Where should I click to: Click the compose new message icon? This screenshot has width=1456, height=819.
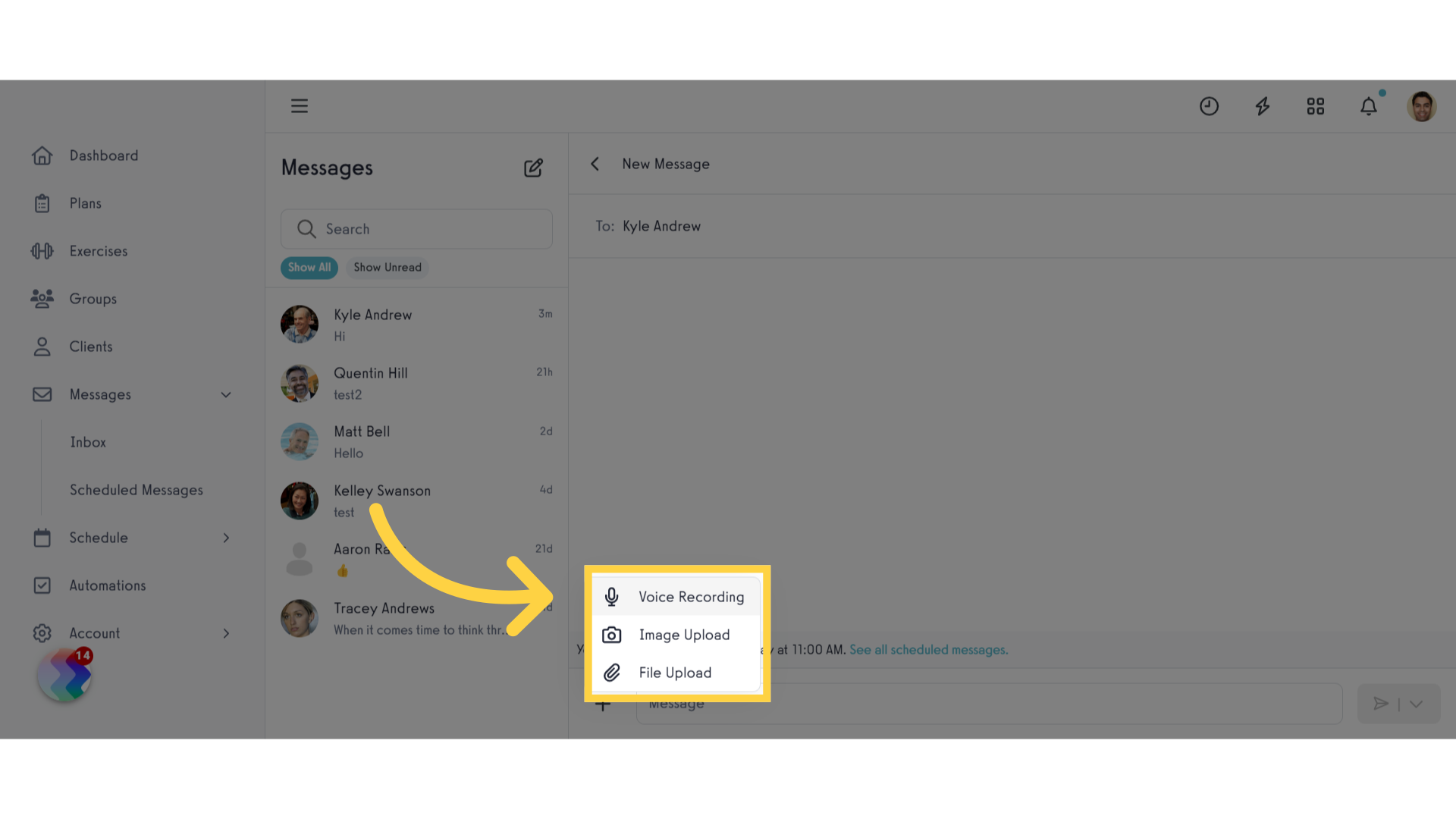tap(534, 168)
